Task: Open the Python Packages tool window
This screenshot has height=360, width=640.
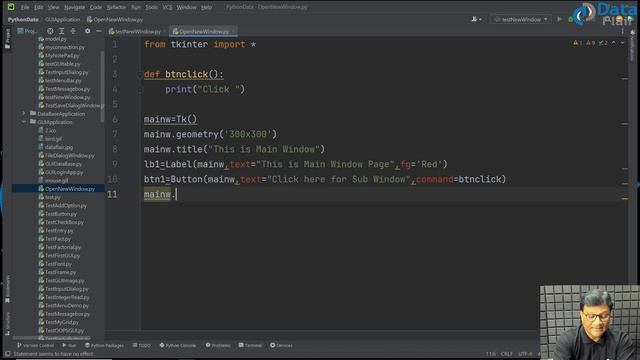Action: click(104, 345)
